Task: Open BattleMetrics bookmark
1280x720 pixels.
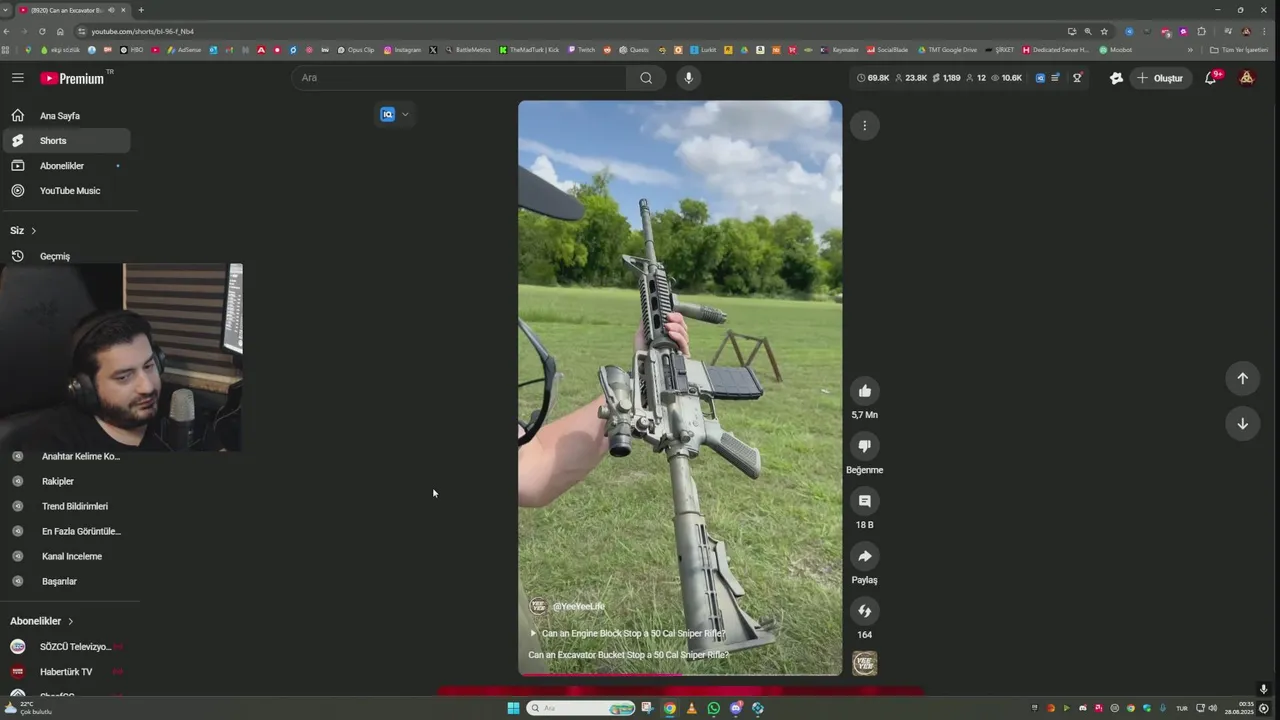Action: click(x=468, y=50)
